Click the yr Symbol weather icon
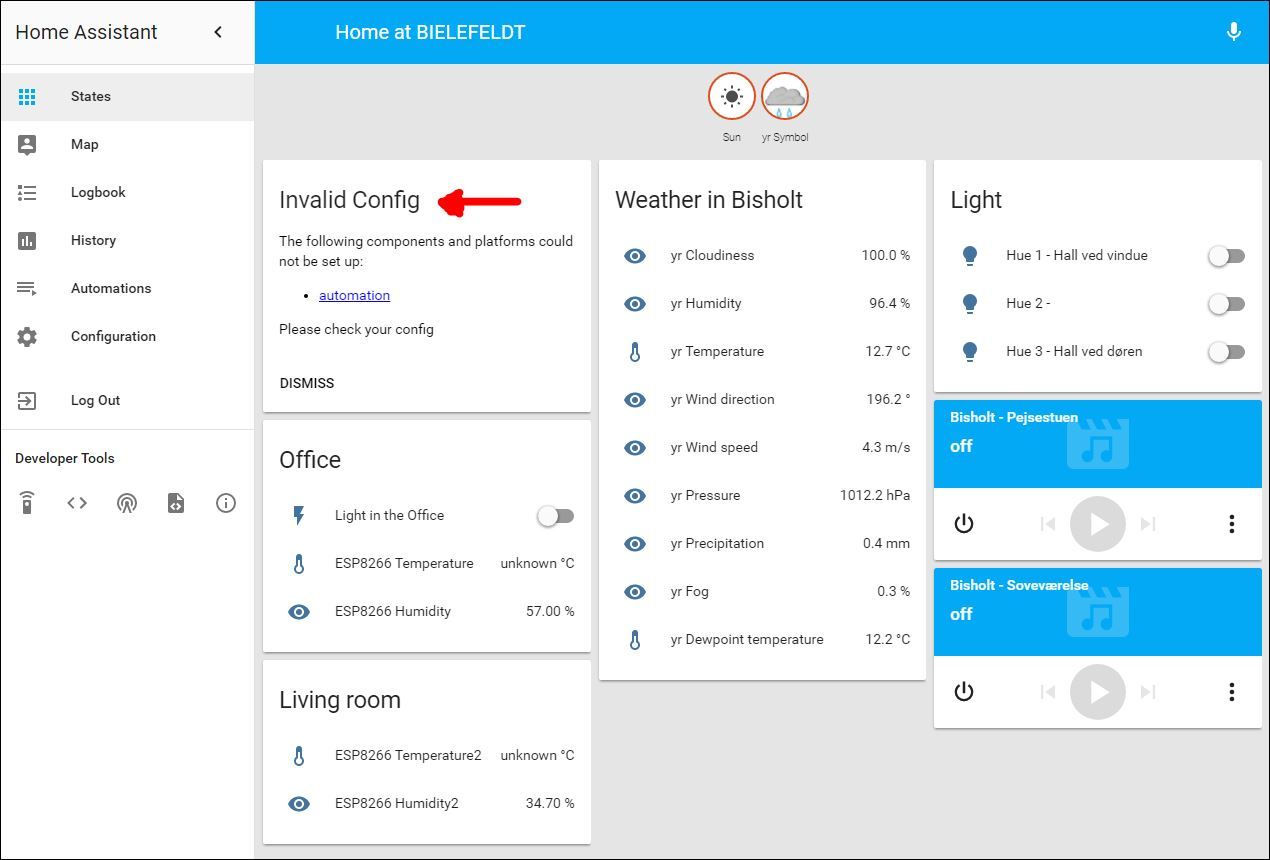The width and height of the screenshot is (1270, 860). pyautogui.click(x=785, y=95)
